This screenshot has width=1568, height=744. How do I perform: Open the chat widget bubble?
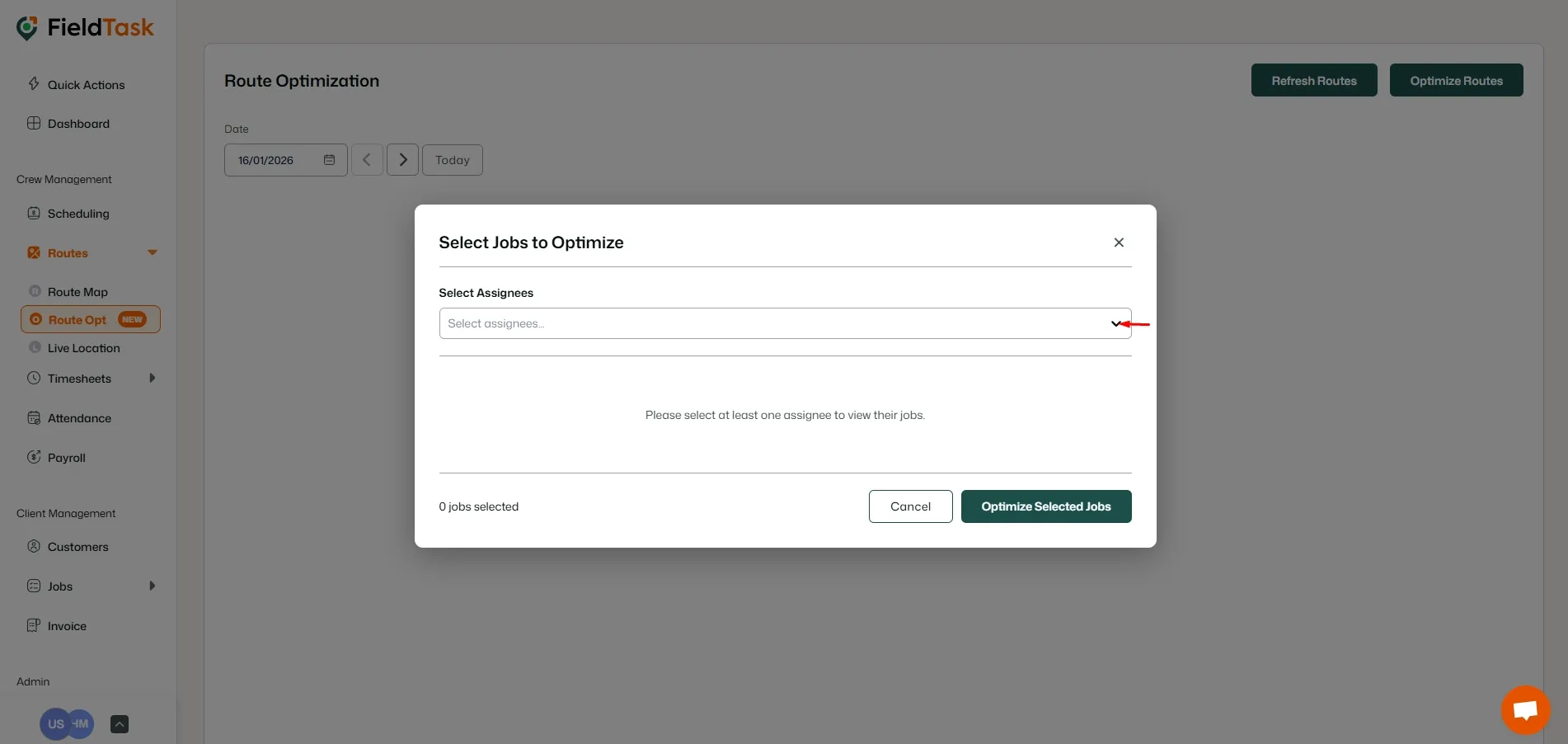point(1524,709)
